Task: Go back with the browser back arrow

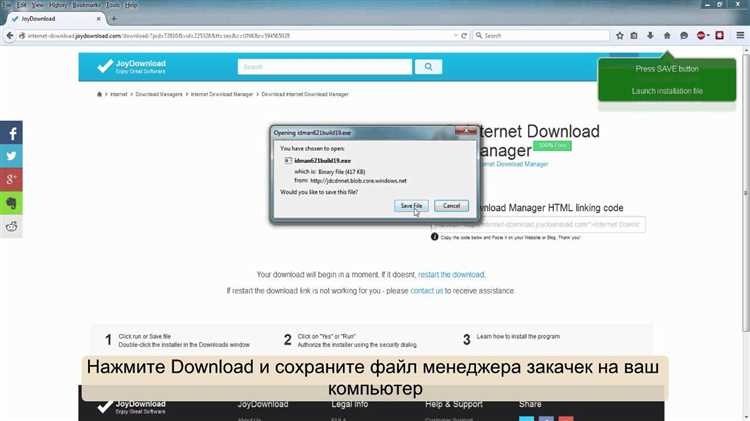Action: pyautogui.click(x=10, y=36)
